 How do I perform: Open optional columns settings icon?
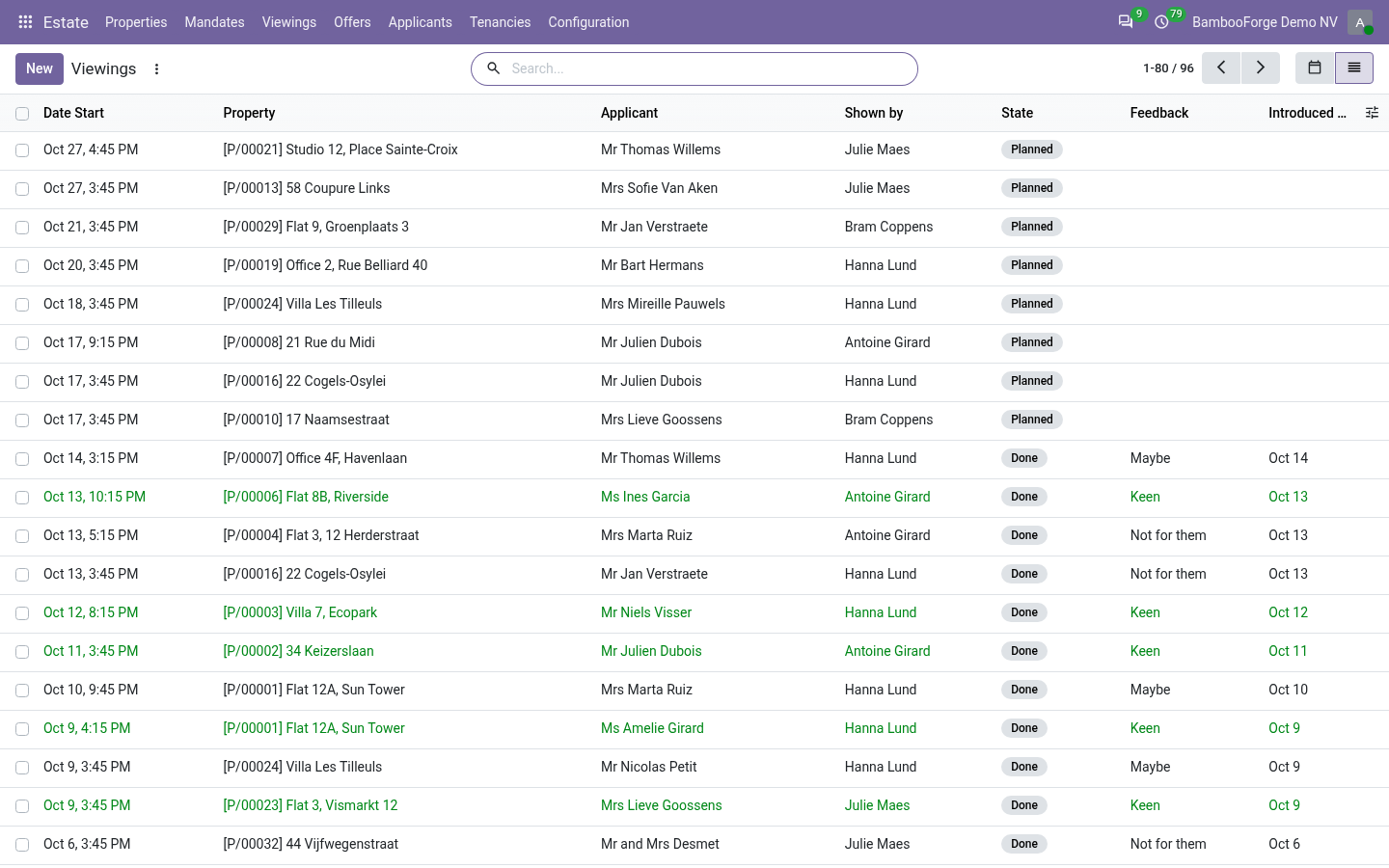click(x=1373, y=113)
